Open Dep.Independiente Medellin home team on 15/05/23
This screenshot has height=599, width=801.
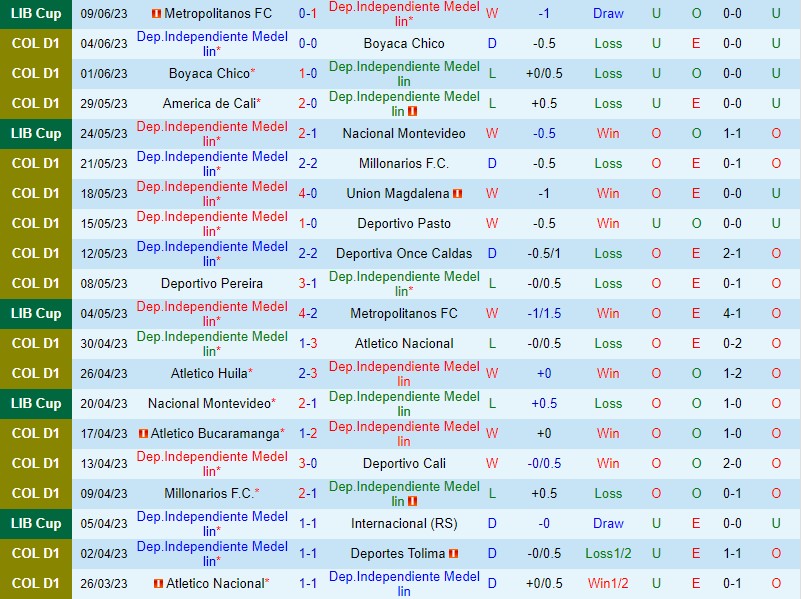pyautogui.click(x=212, y=224)
